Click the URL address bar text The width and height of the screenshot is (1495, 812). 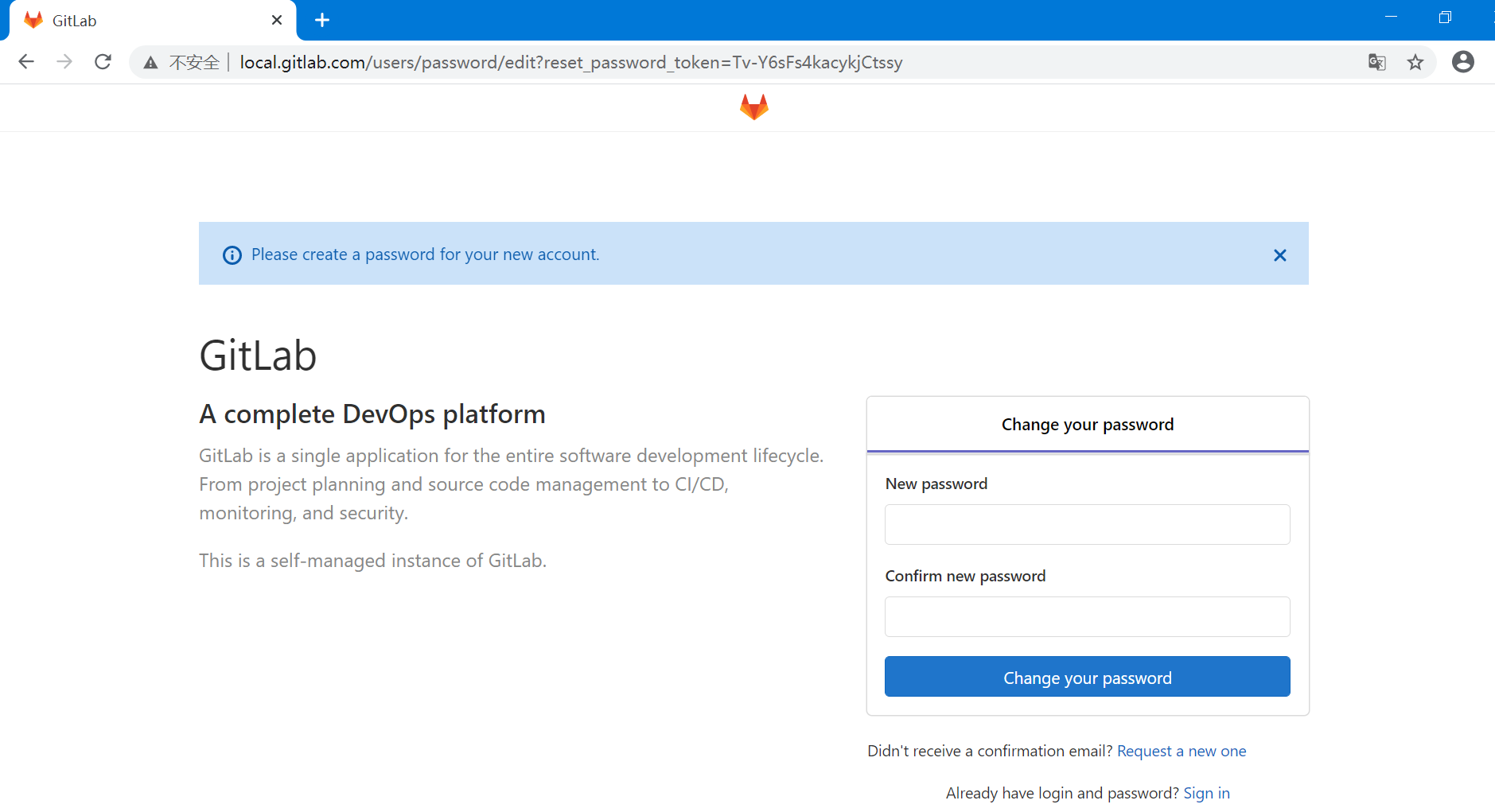coord(570,63)
